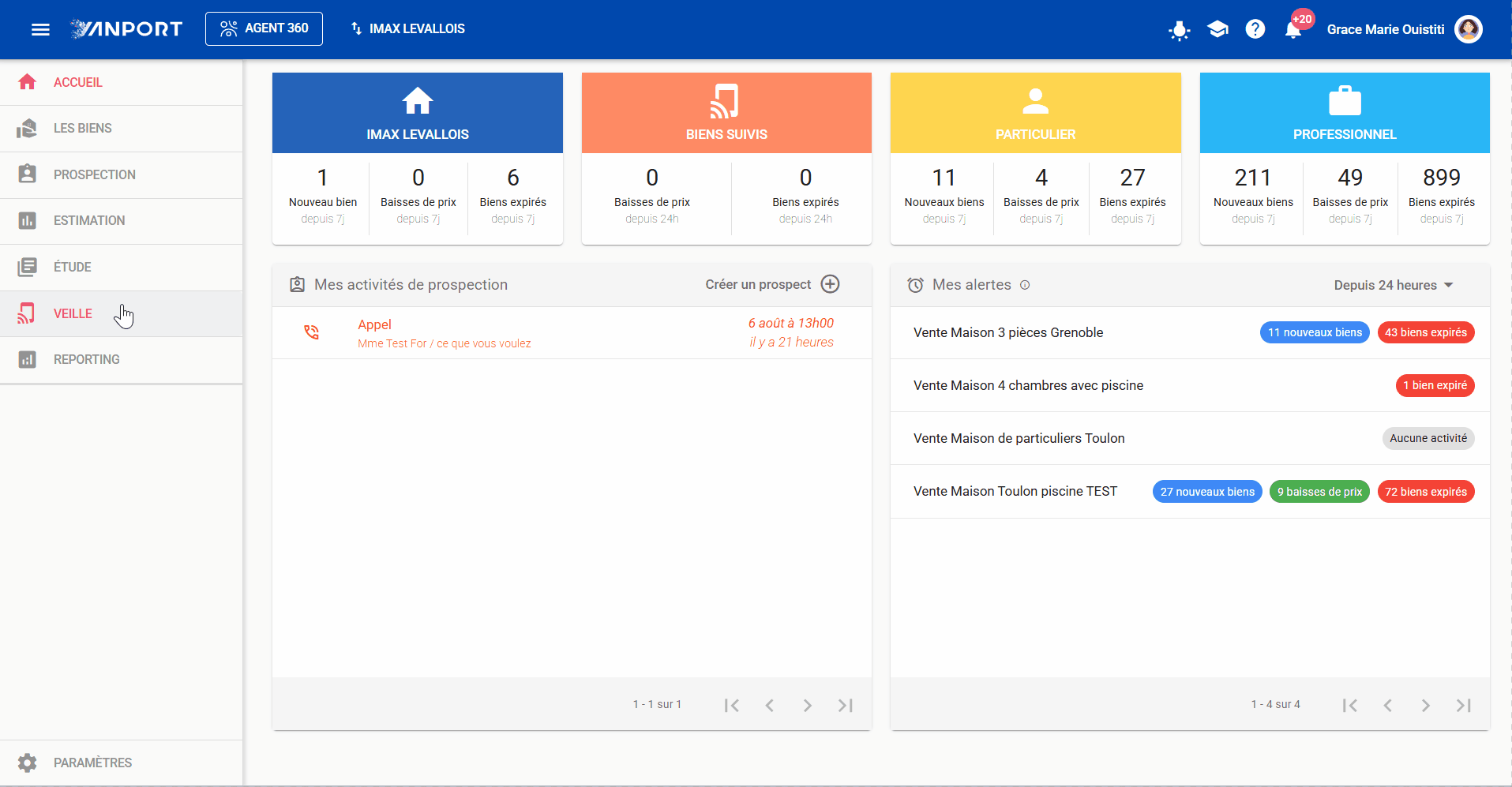The width and height of the screenshot is (1512, 787).
Task: Open alert Vente Maison de particuliers Toulon
Action: point(1019,438)
